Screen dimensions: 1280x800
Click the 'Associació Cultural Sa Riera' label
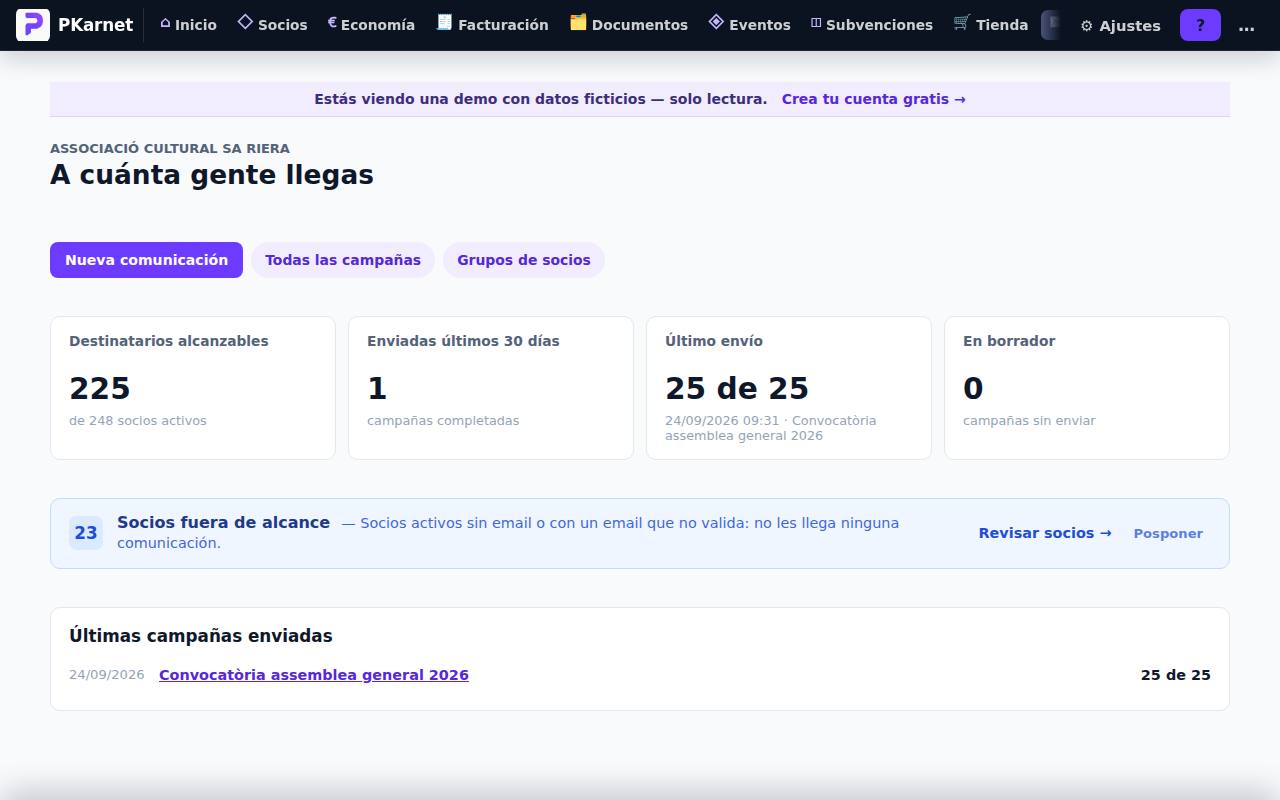170,148
